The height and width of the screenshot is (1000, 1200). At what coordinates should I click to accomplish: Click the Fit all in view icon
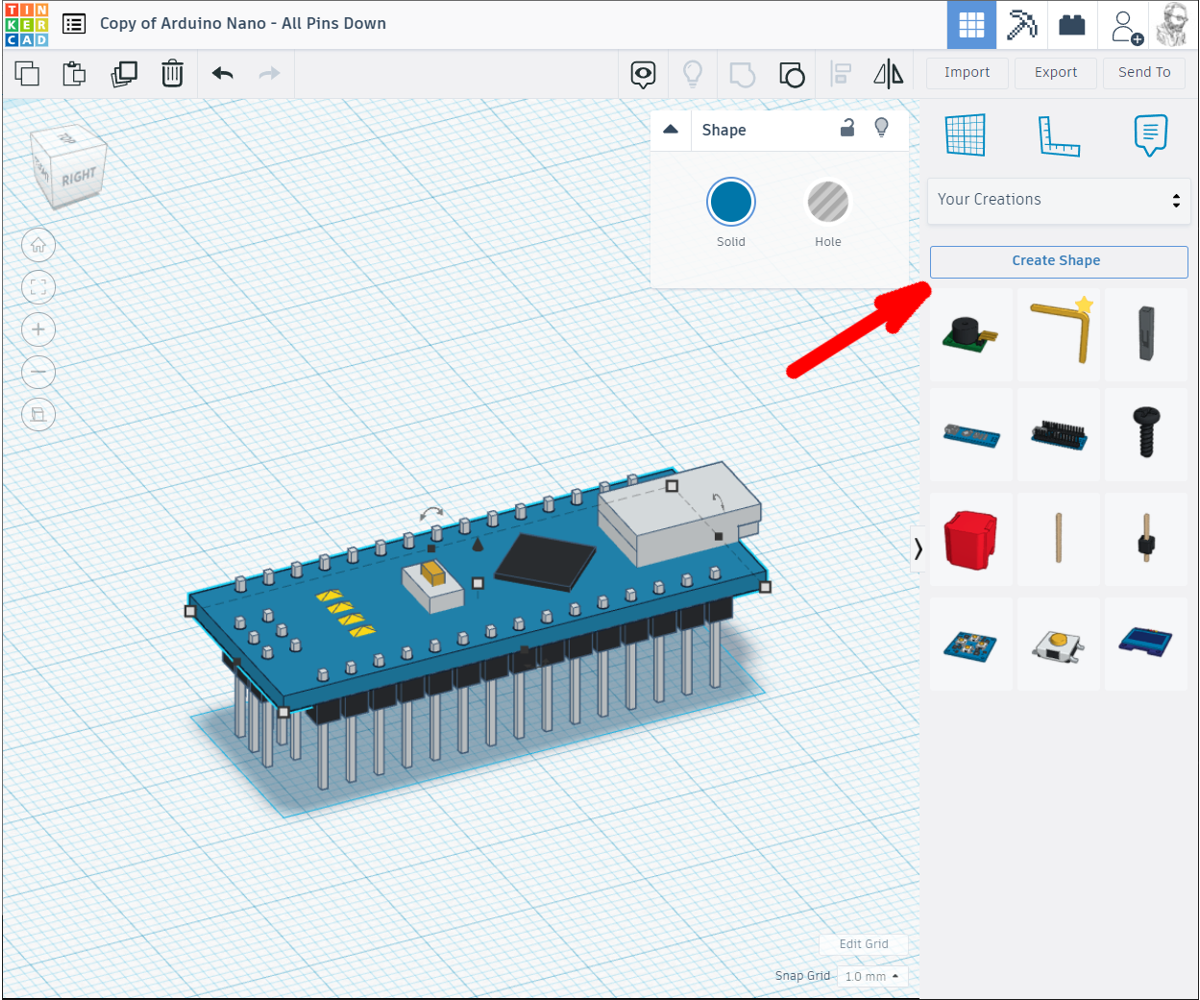[x=38, y=288]
